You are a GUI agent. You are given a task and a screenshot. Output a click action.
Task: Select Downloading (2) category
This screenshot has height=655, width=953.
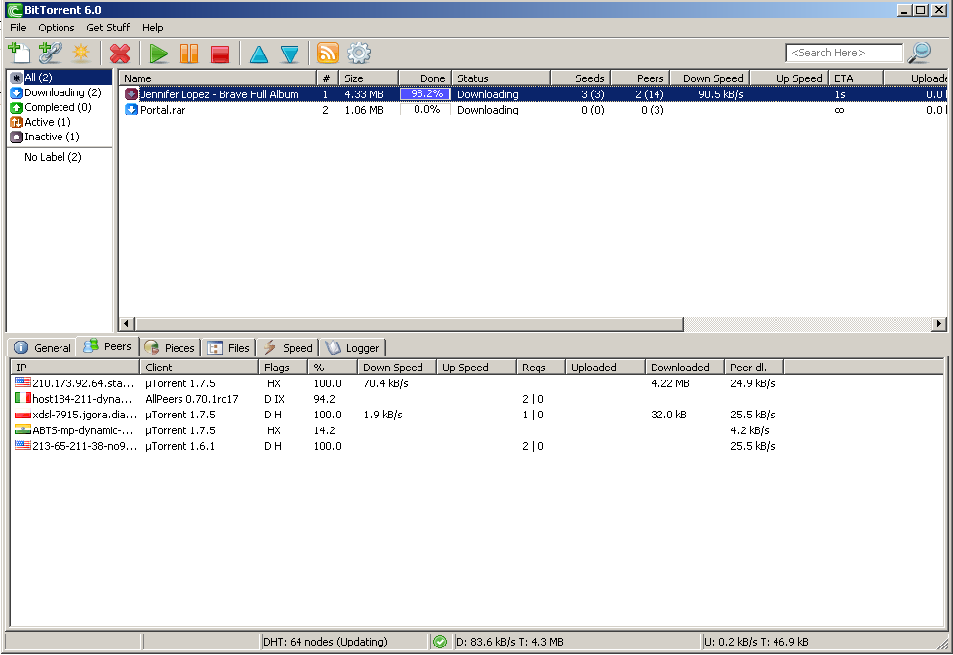click(x=60, y=92)
